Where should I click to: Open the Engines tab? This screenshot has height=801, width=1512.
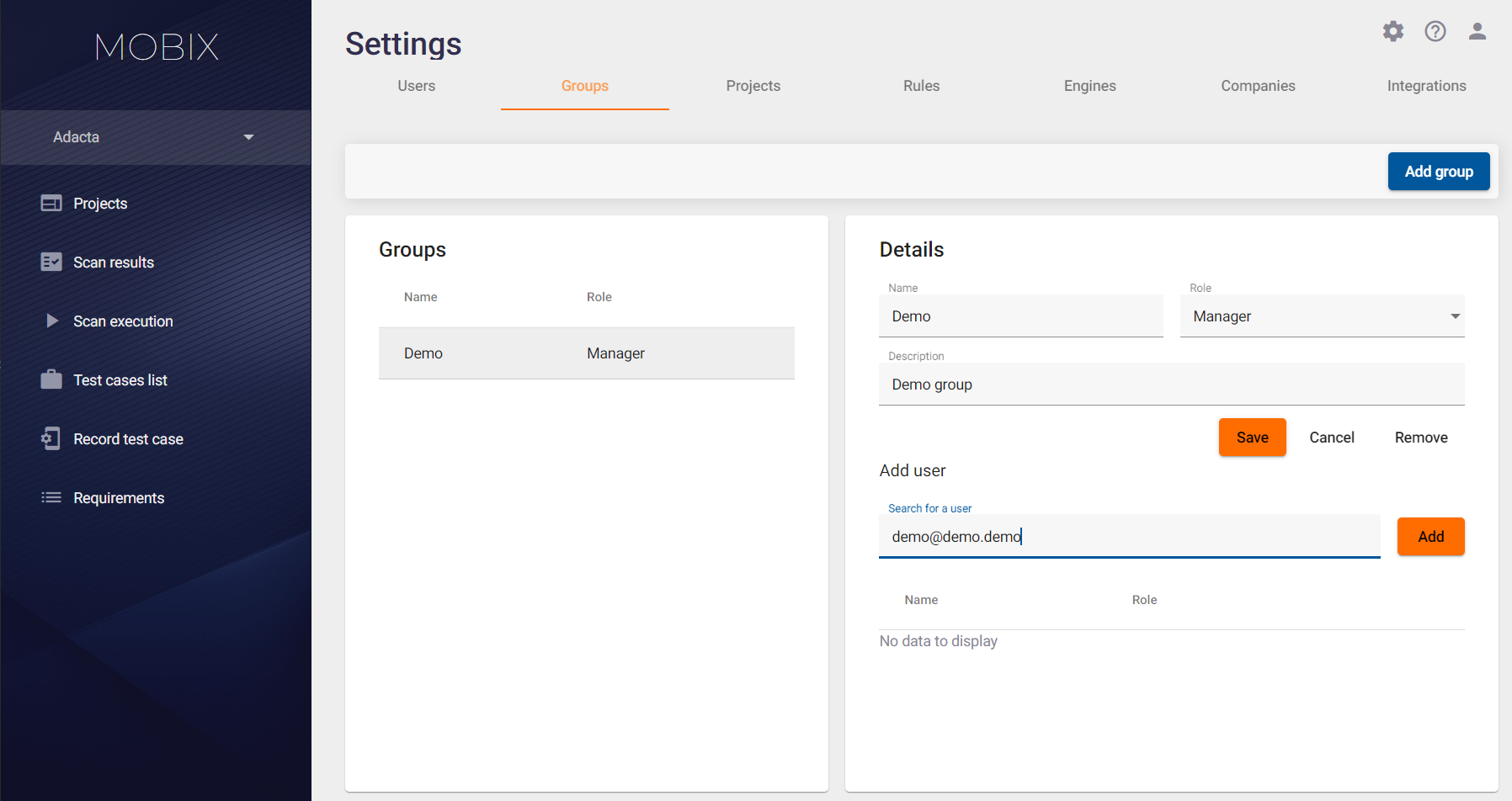[1090, 86]
